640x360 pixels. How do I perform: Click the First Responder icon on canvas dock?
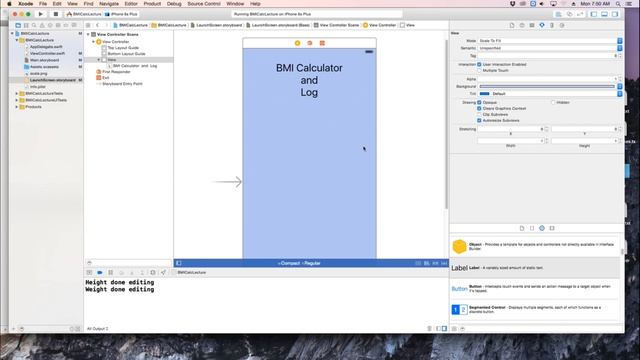[310, 43]
